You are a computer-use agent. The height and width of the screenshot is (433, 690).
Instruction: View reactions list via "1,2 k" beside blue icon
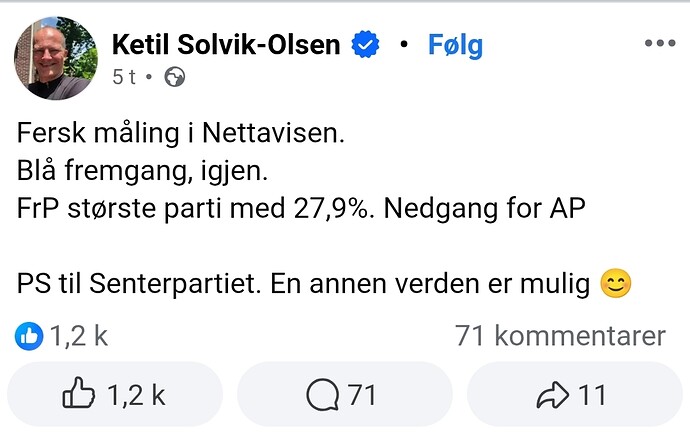pyautogui.click(x=78, y=336)
